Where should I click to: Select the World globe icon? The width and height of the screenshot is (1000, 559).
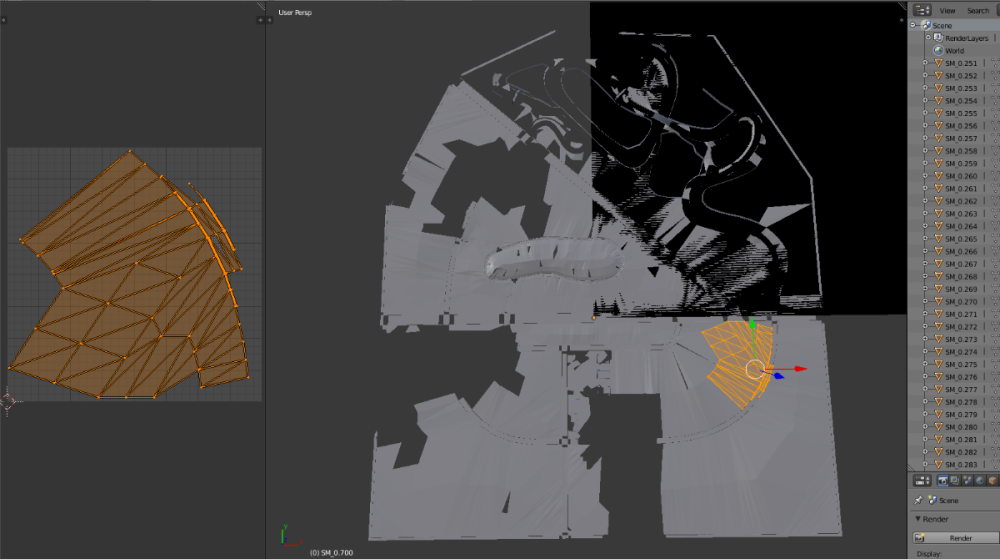tap(938, 50)
